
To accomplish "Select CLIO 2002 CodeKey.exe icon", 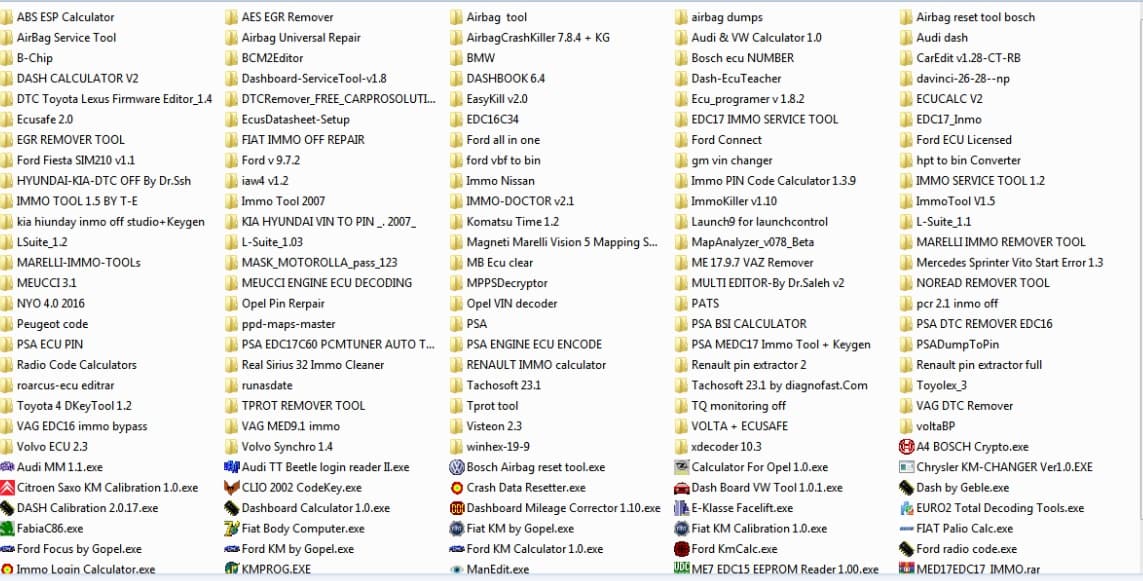I will pyautogui.click(x=232, y=488).
